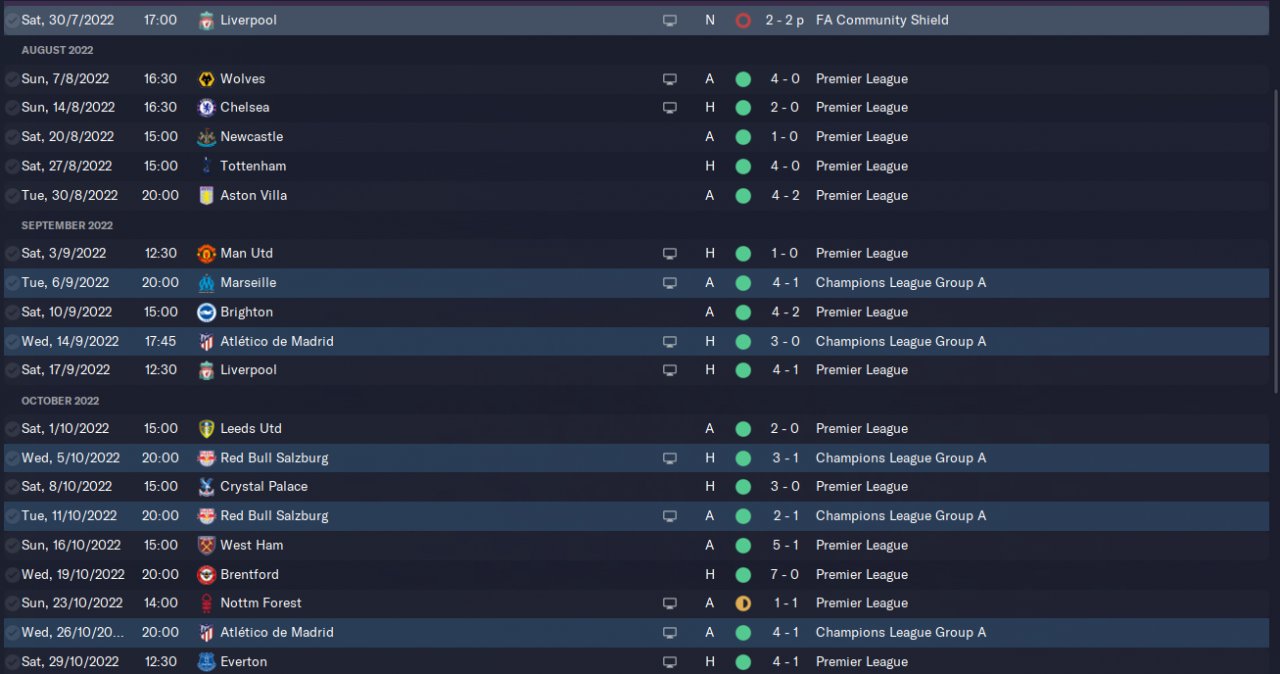This screenshot has height=674, width=1280.
Task: Click the Chelsea club crest icon
Action: 206,108
